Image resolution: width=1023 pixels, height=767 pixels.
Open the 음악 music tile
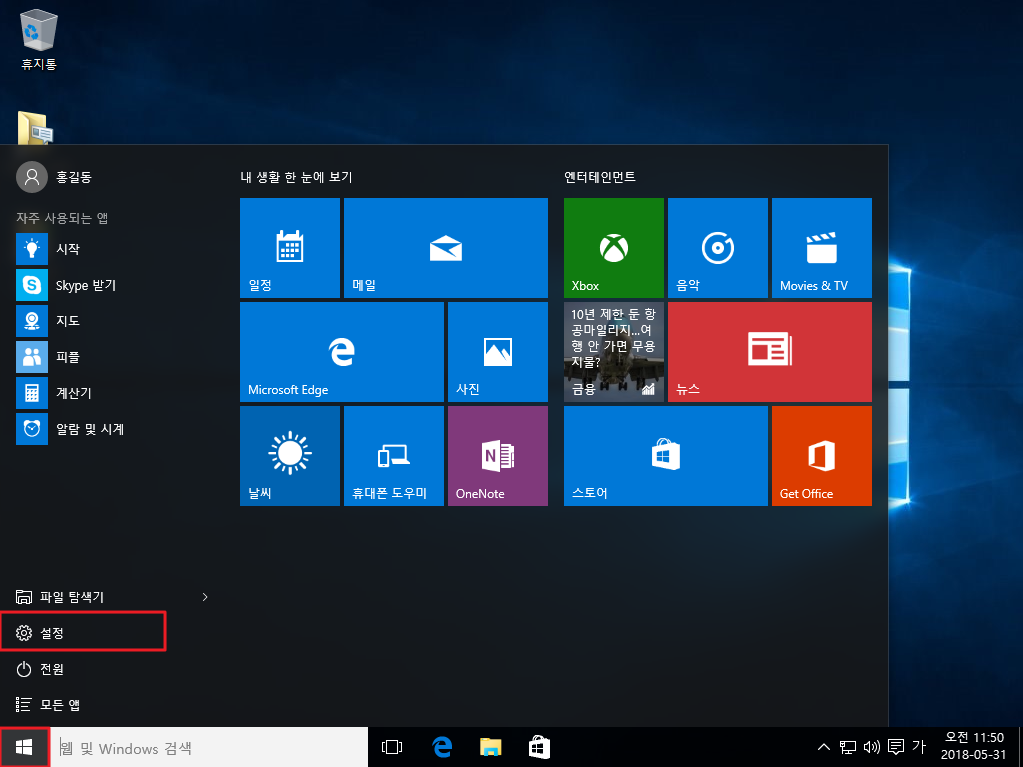click(x=718, y=248)
